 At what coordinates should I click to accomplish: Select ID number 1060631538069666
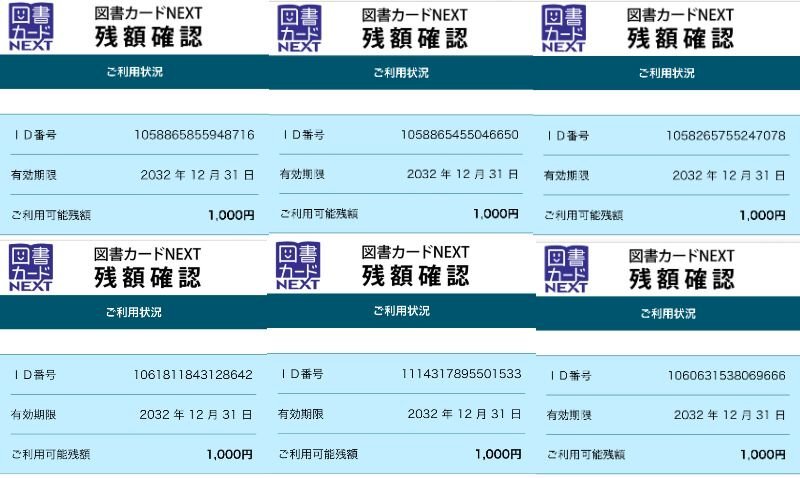tap(727, 376)
